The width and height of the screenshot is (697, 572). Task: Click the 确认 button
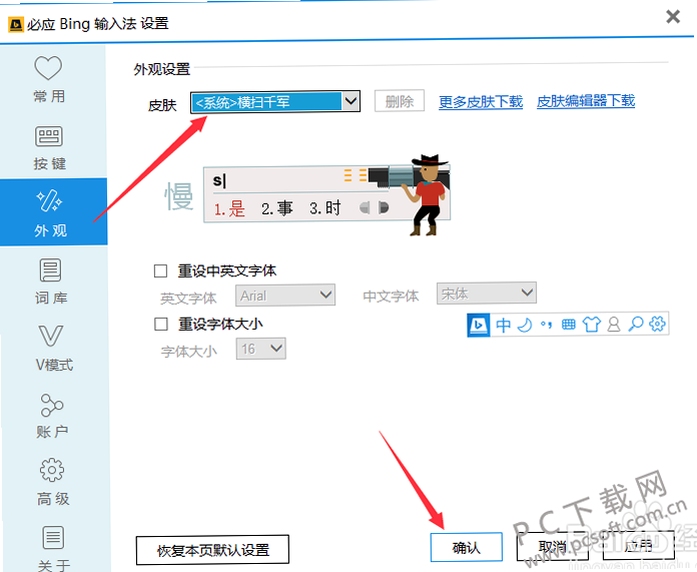point(466,547)
